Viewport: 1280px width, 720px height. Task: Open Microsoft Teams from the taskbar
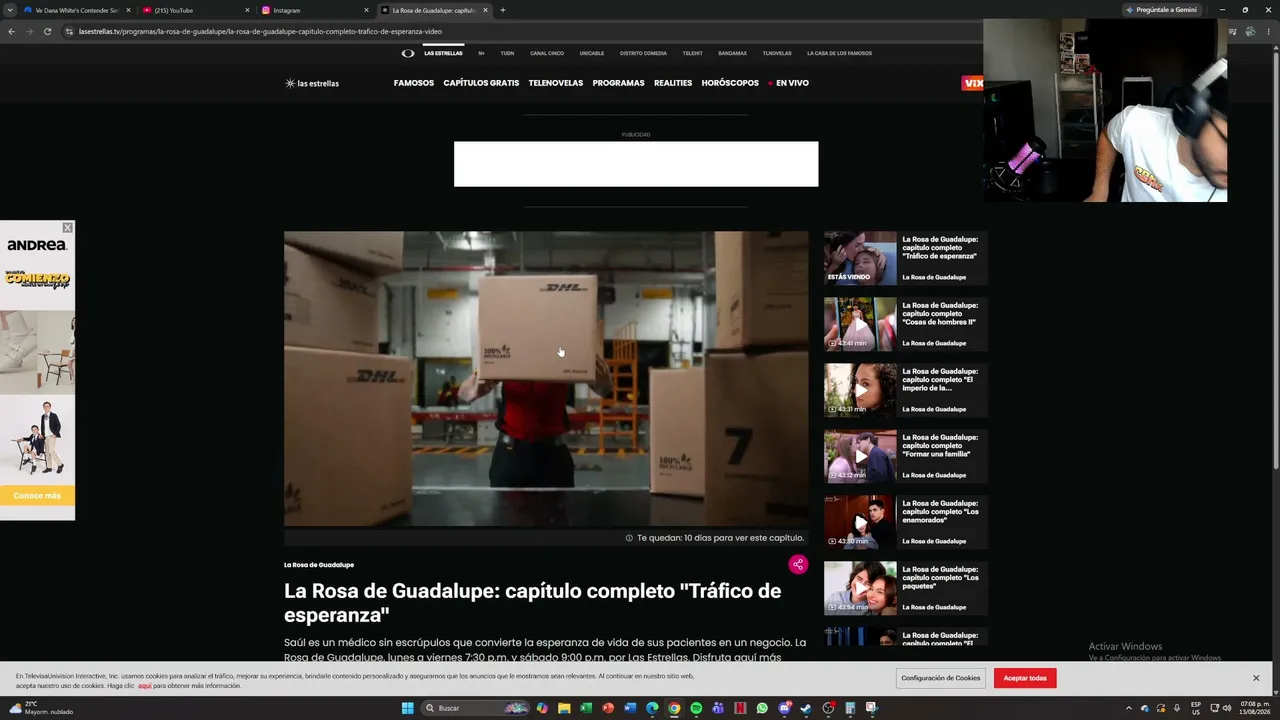click(718, 708)
